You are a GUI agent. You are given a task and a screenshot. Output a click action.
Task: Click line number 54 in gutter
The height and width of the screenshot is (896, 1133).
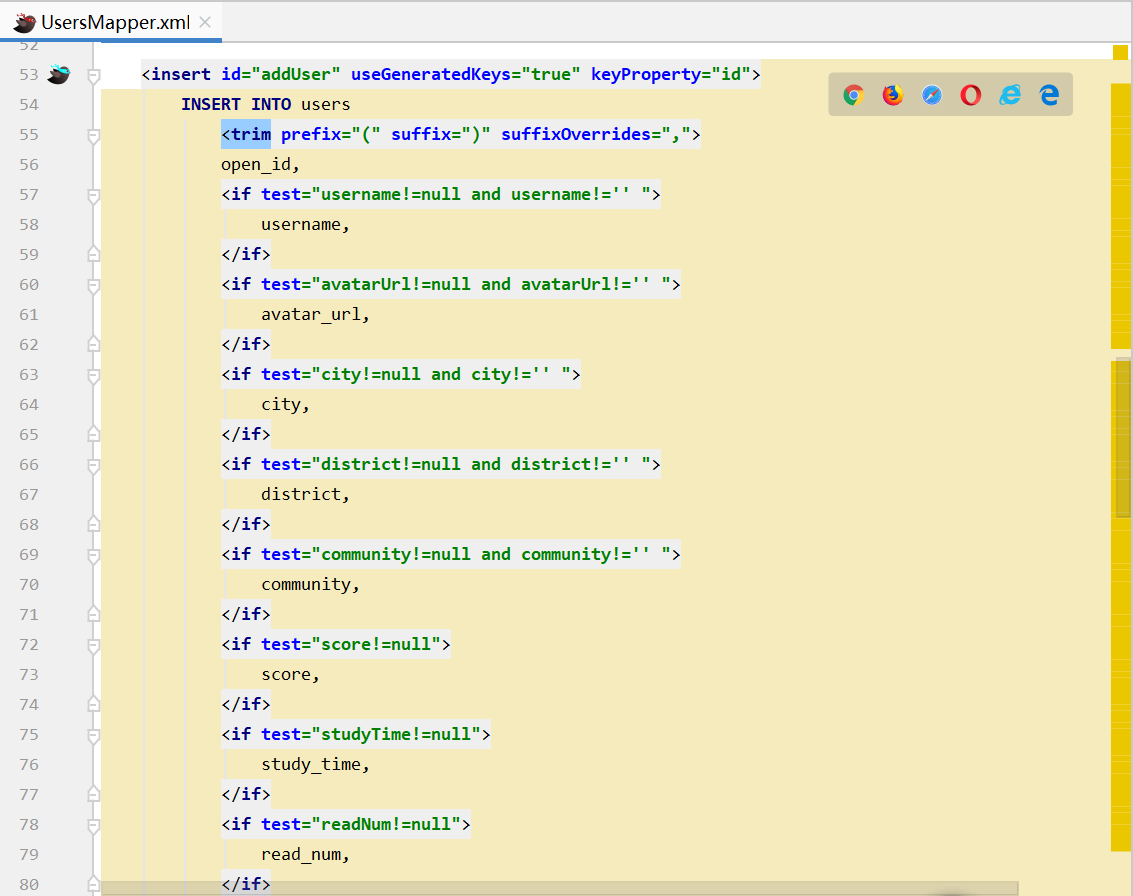(29, 105)
